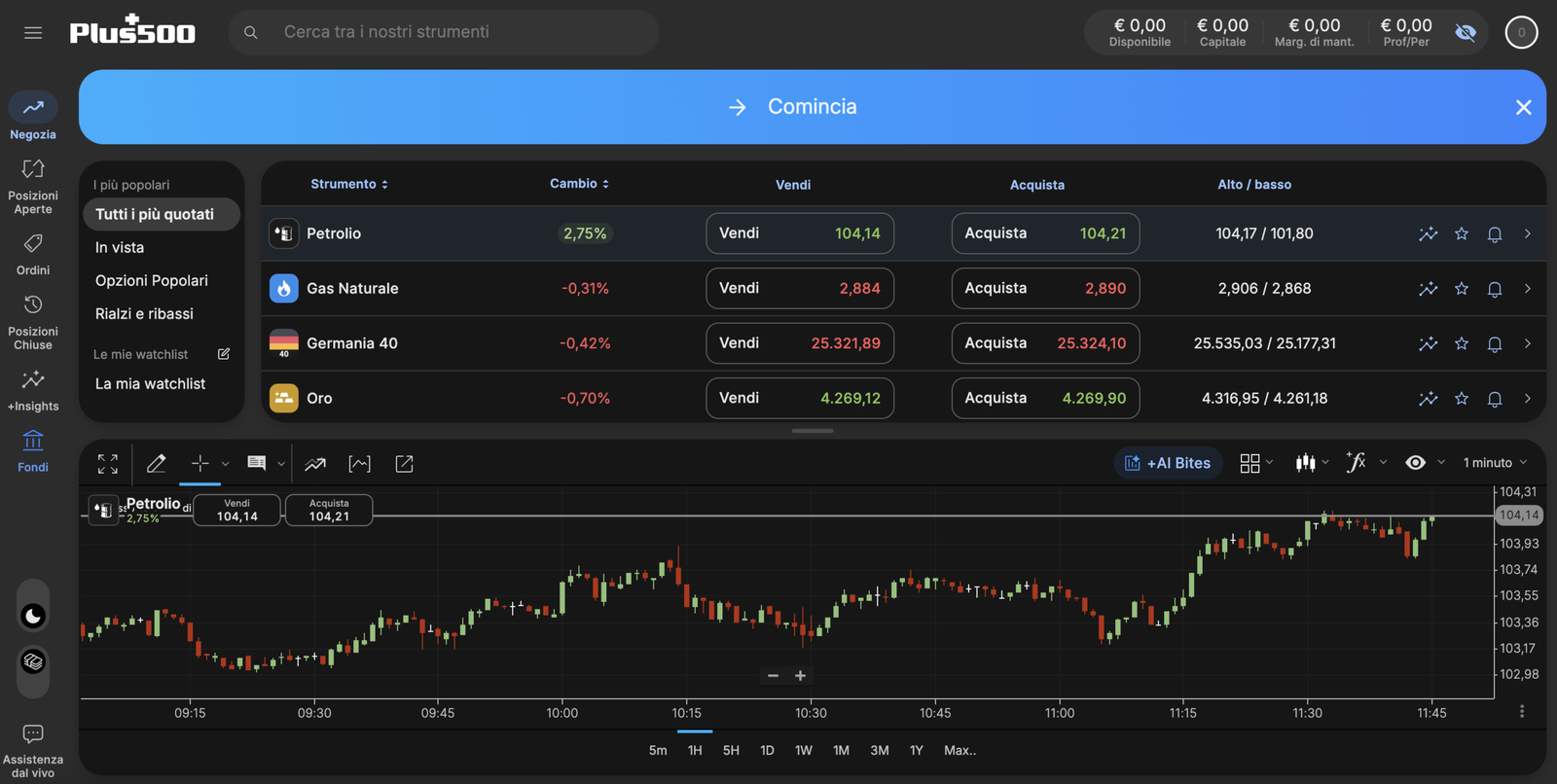Select Tutti i più quotati list

click(162, 214)
